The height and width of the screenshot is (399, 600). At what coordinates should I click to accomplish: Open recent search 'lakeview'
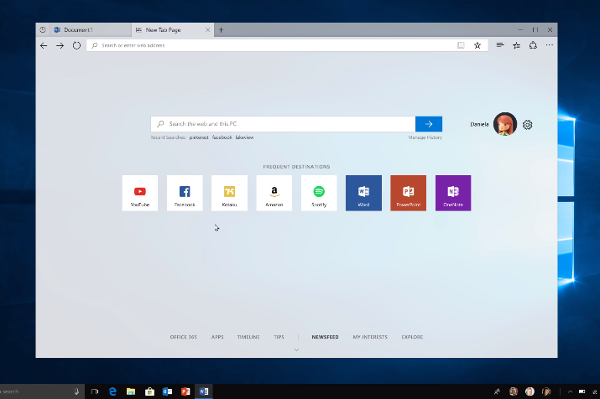245,137
